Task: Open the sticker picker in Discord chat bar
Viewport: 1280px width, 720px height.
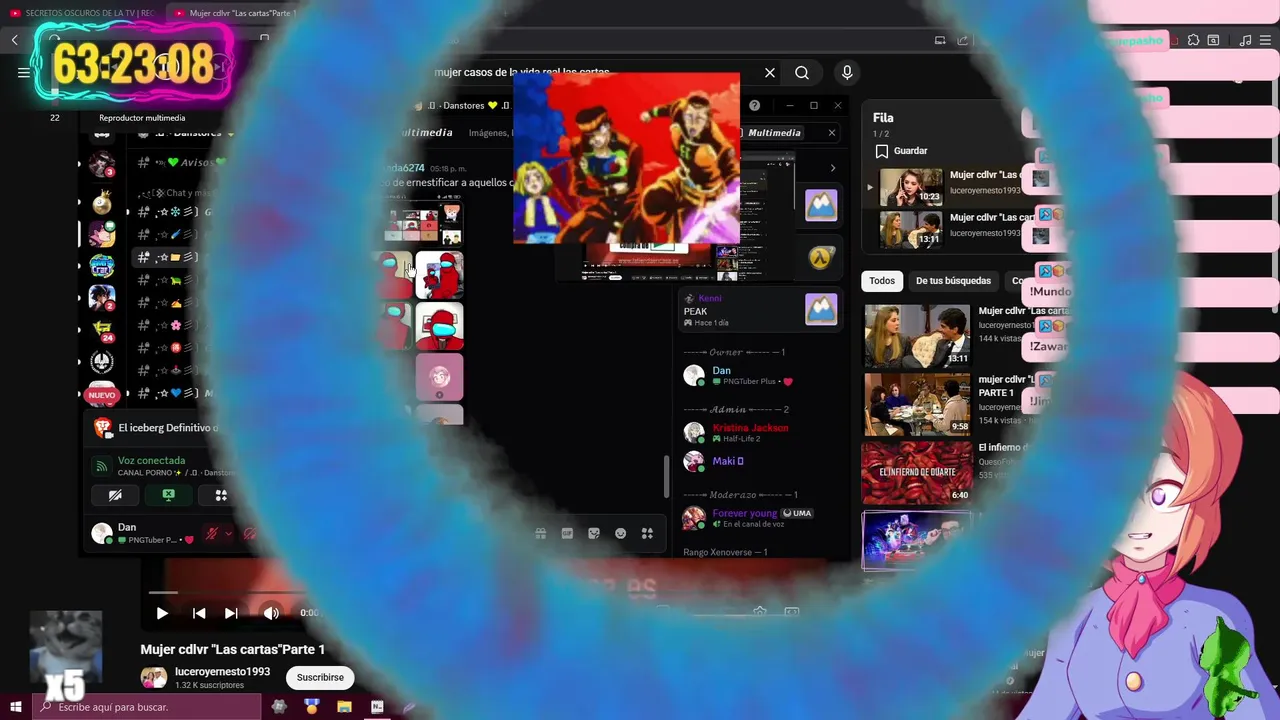Action: 594,534
